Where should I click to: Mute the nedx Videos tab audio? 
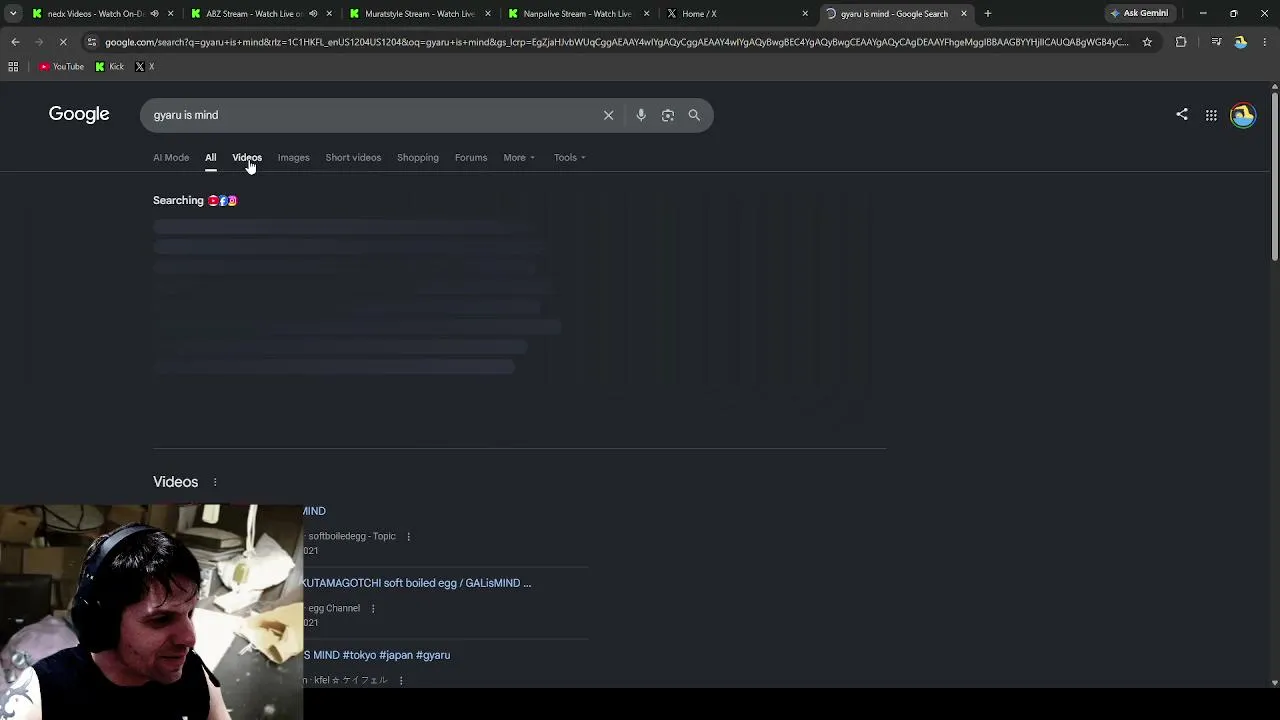[x=154, y=14]
